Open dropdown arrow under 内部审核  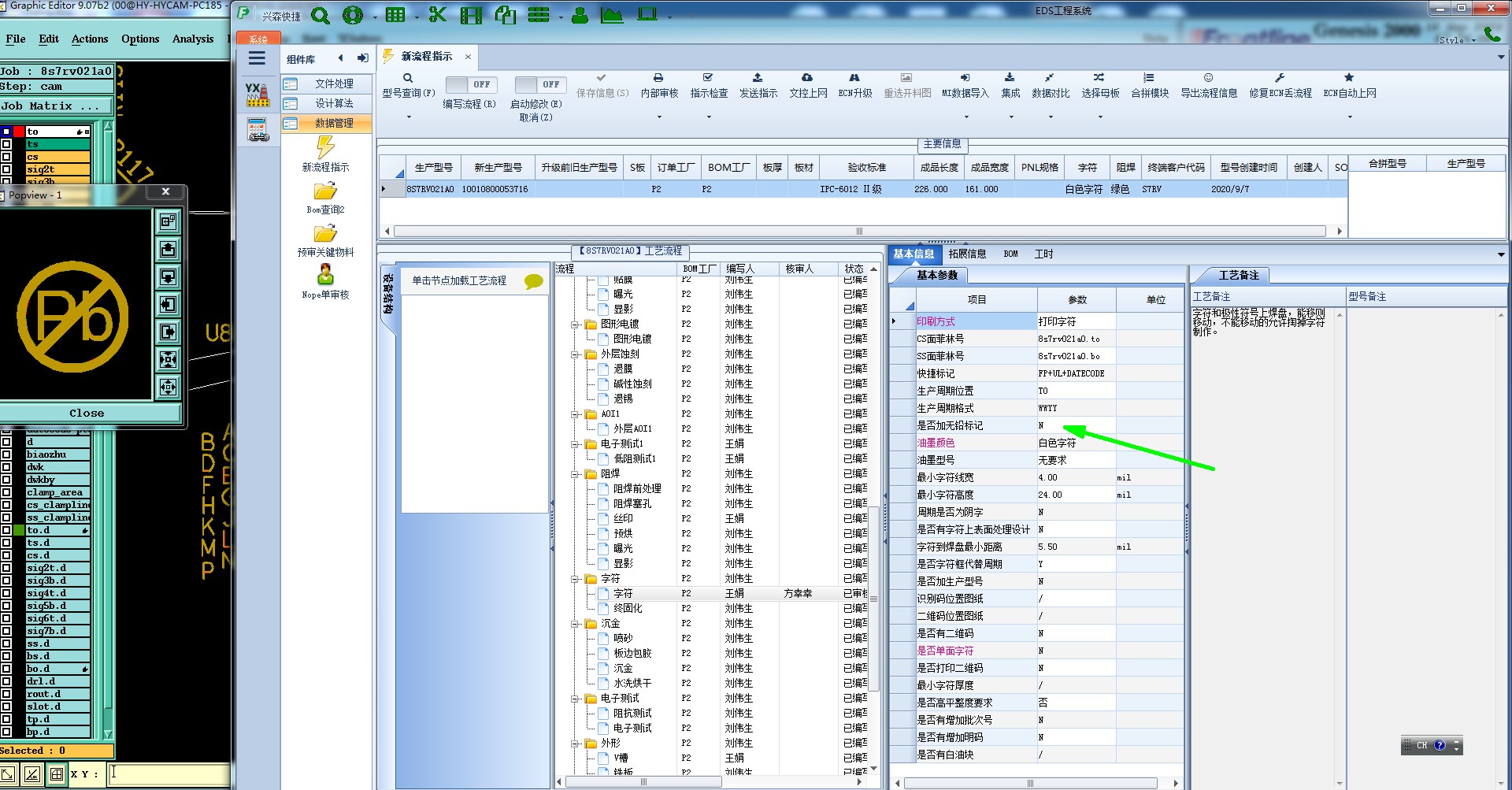[x=659, y=117]
